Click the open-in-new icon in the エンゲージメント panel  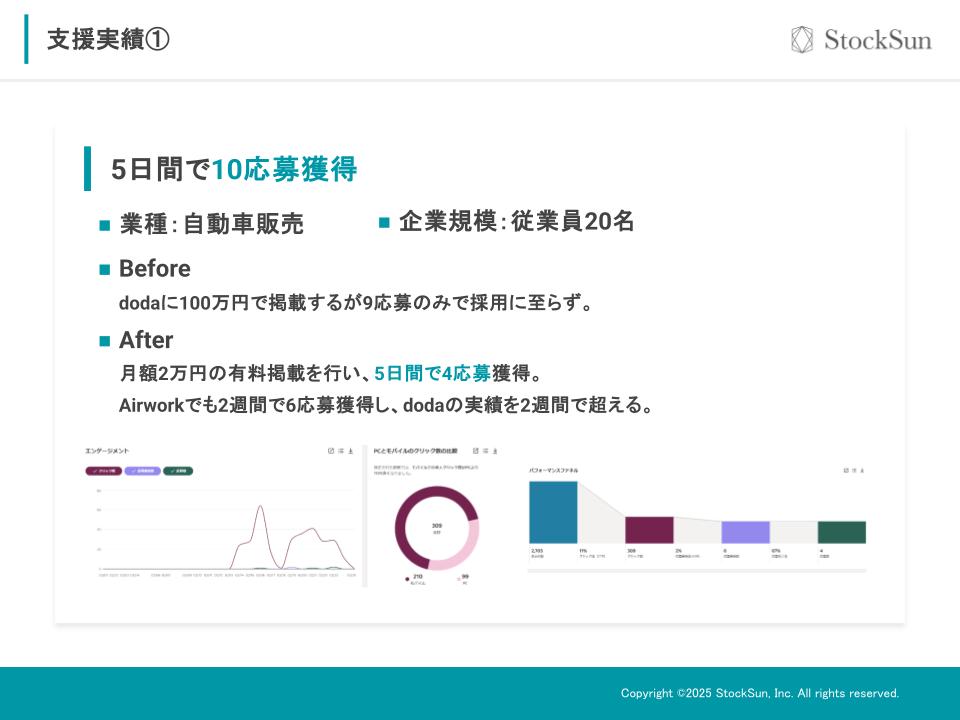330,451
